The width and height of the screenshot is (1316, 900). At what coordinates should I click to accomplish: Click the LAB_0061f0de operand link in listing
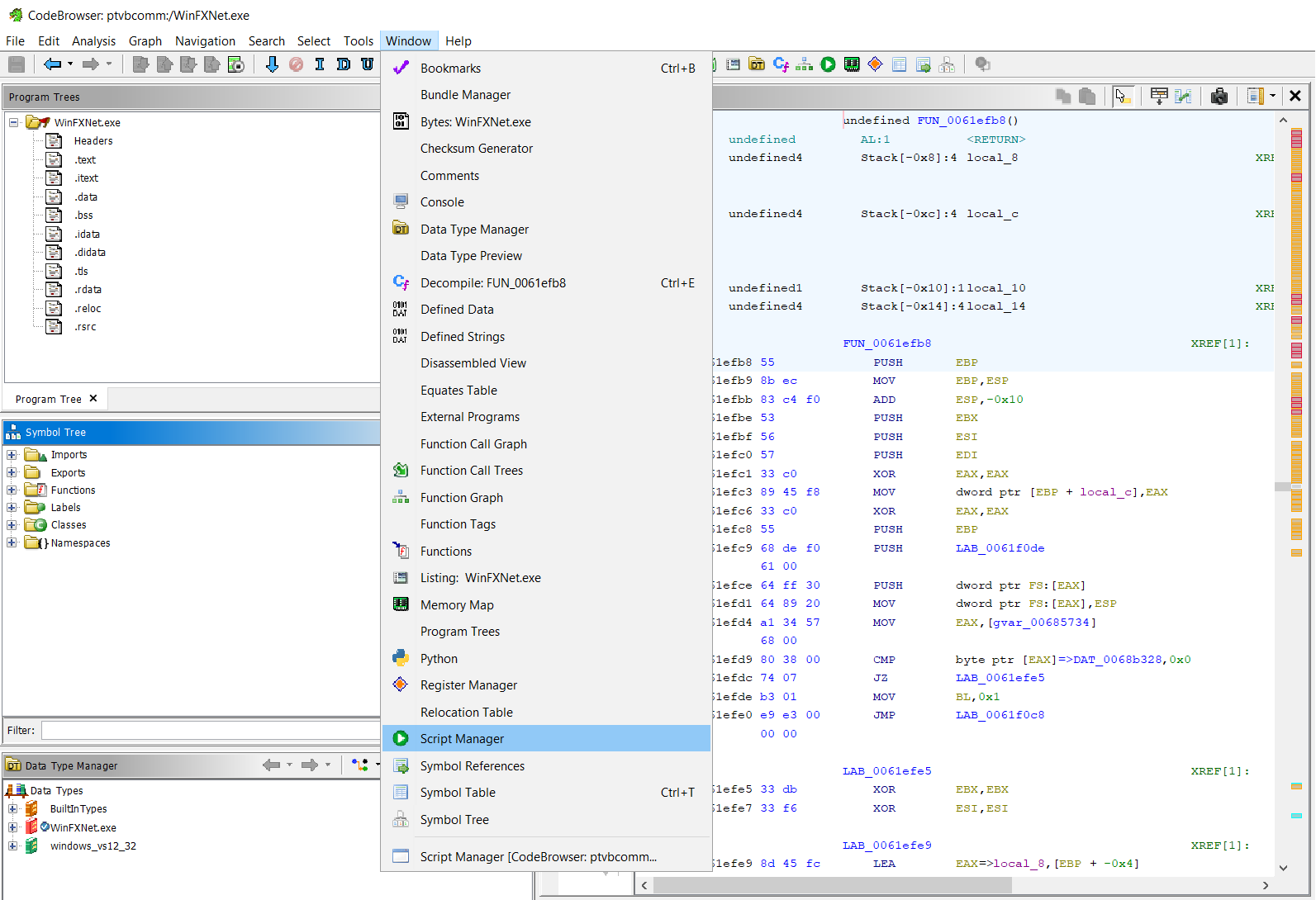(x=1000, y=548)
